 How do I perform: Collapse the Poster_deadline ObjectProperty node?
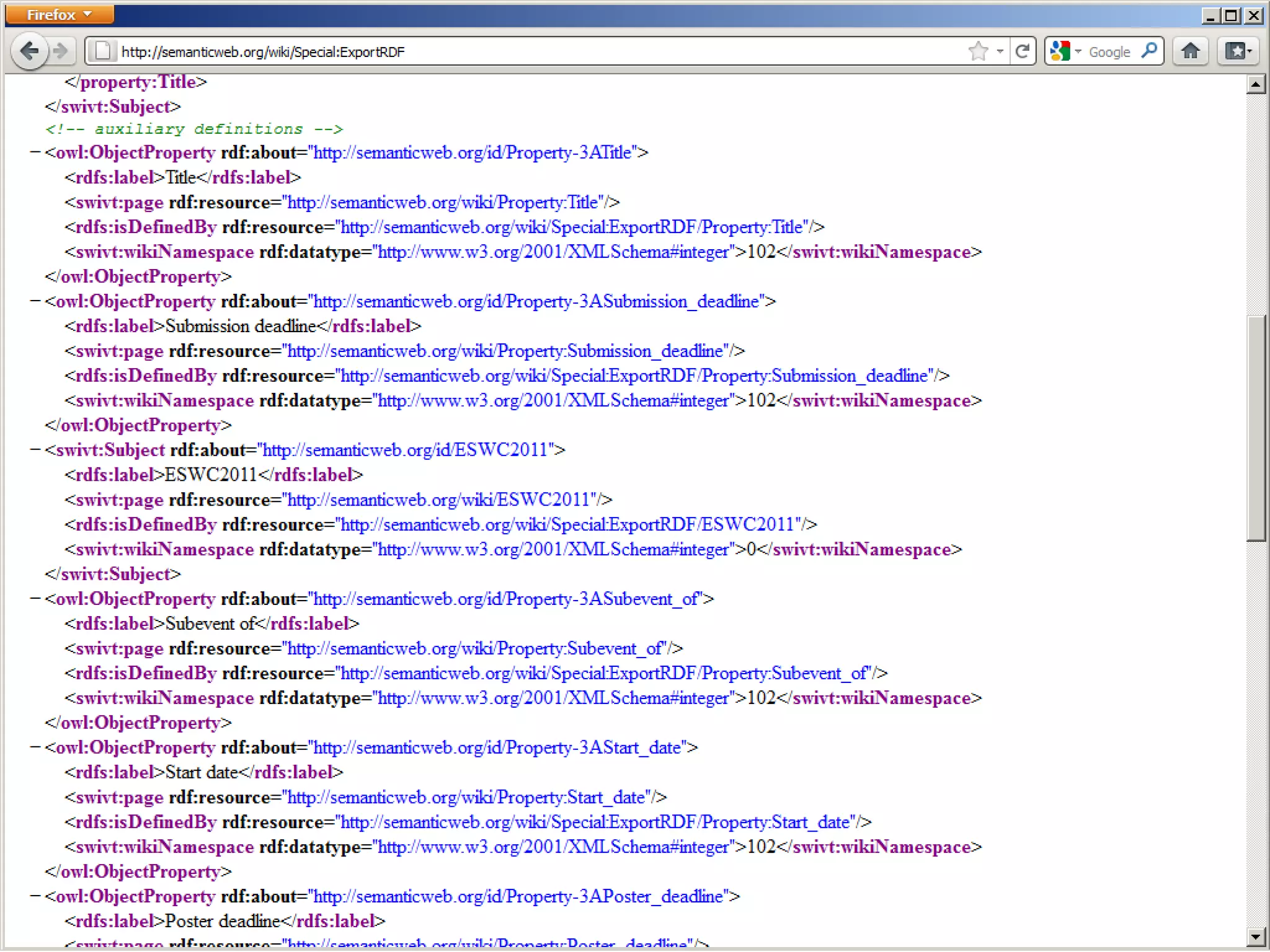tap(35, 896)
